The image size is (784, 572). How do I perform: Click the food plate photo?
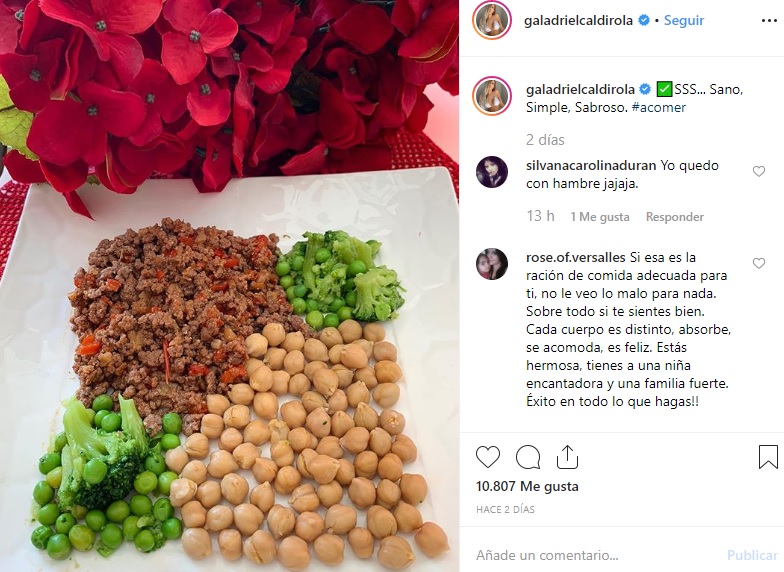tap(230, 286)
